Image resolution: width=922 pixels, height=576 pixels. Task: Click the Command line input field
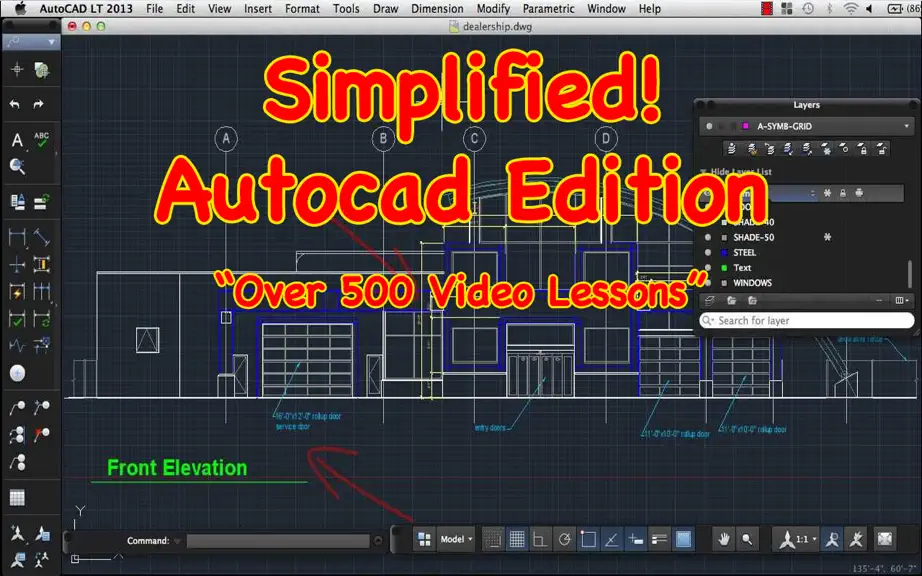click(278, 541)
